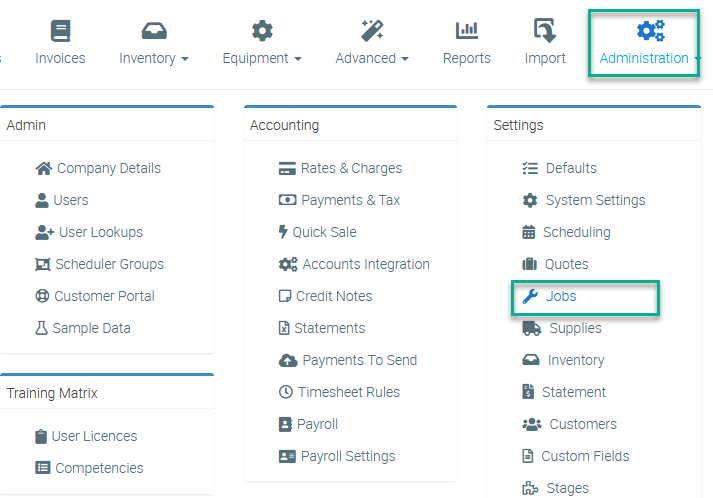Expand the Advanced dropdown menu
The height and width of the screenshot is (498, 713).
[372, 43]
